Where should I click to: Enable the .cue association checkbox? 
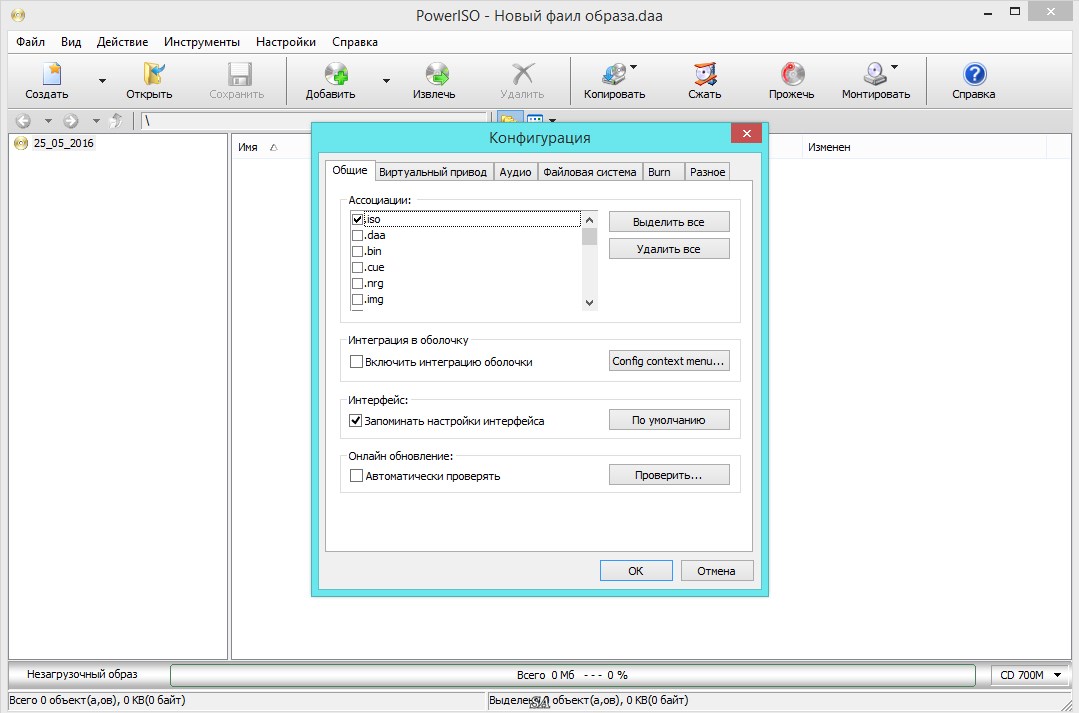[357, 268]
